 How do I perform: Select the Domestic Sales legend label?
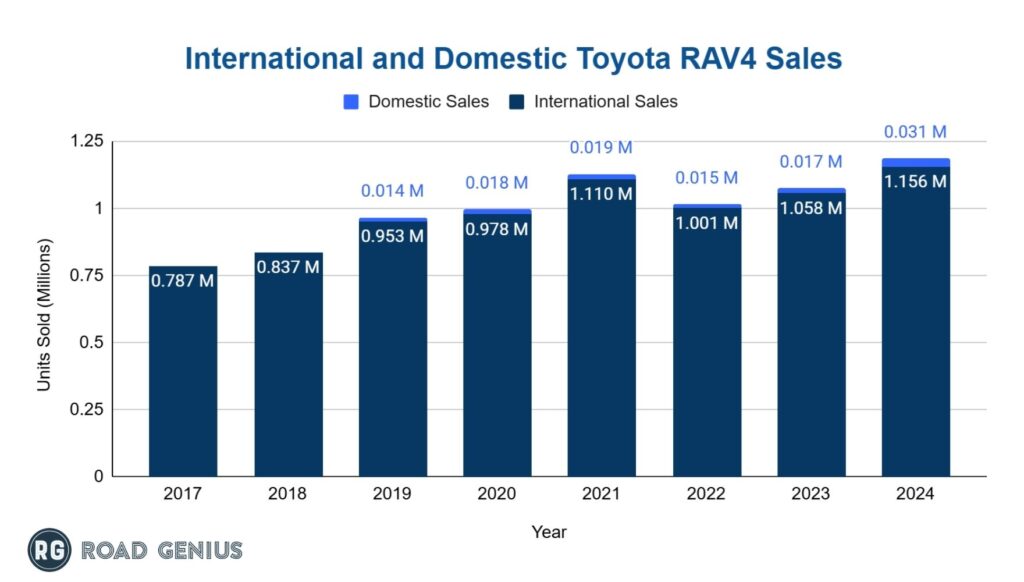point(428,101)
